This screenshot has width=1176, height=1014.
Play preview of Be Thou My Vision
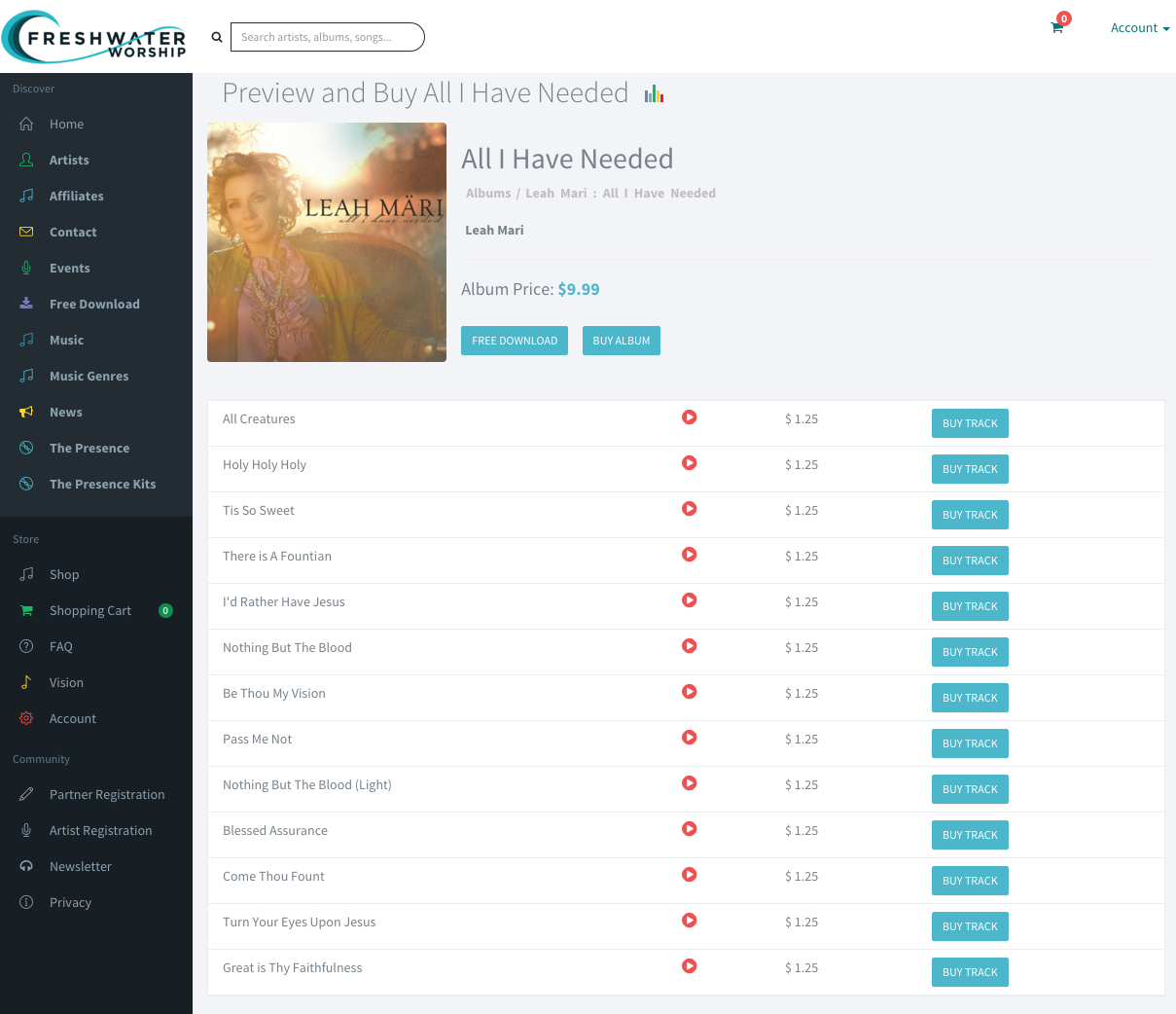pyautogui.click(x=690, y=692)
